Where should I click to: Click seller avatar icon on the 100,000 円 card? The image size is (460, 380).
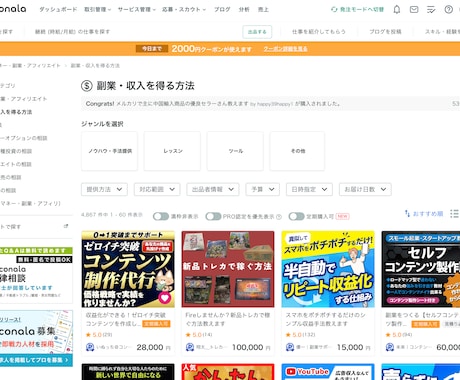190,347
